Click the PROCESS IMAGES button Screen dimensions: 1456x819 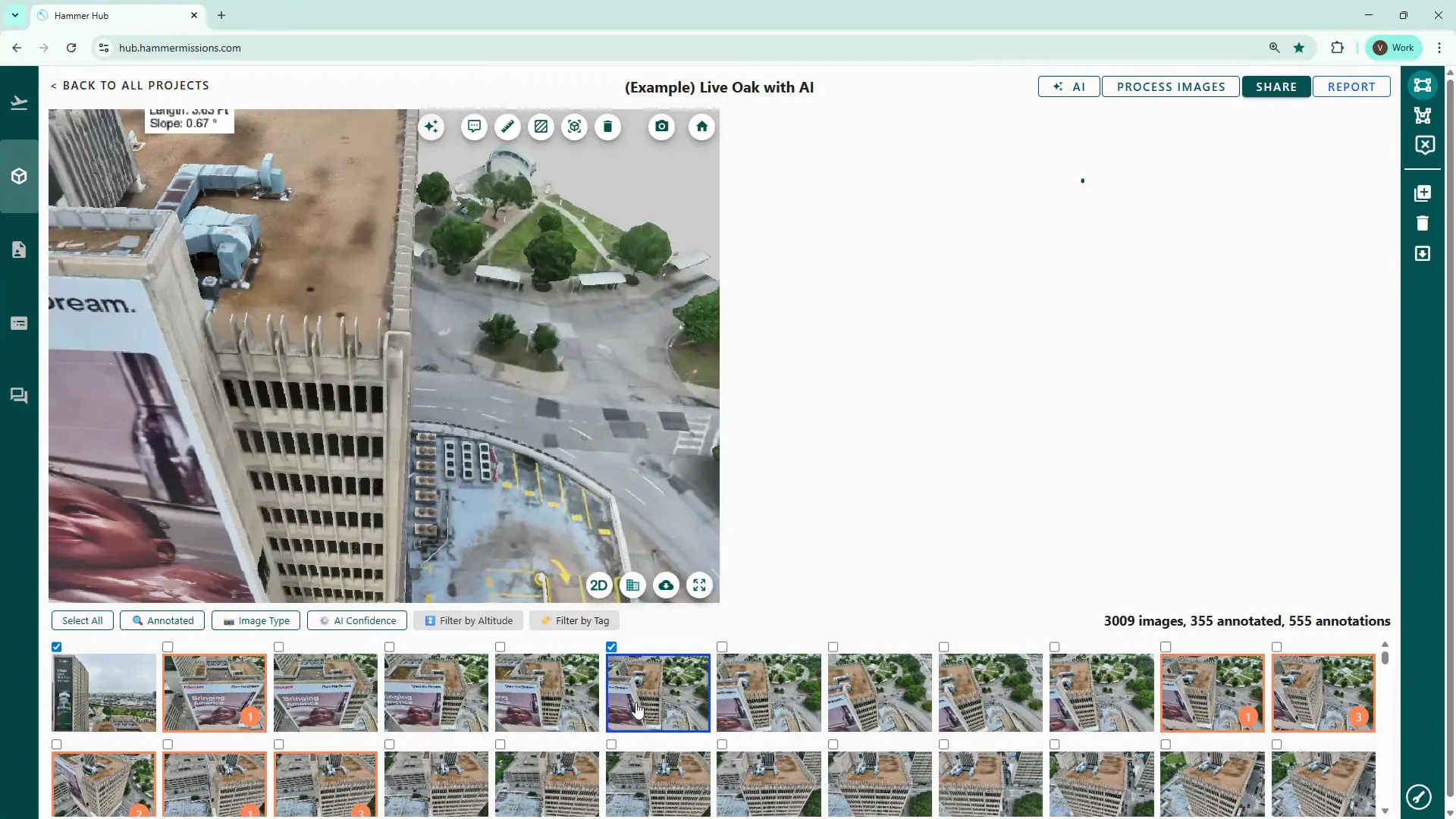pyautogui.click(x=1170, y=86)
